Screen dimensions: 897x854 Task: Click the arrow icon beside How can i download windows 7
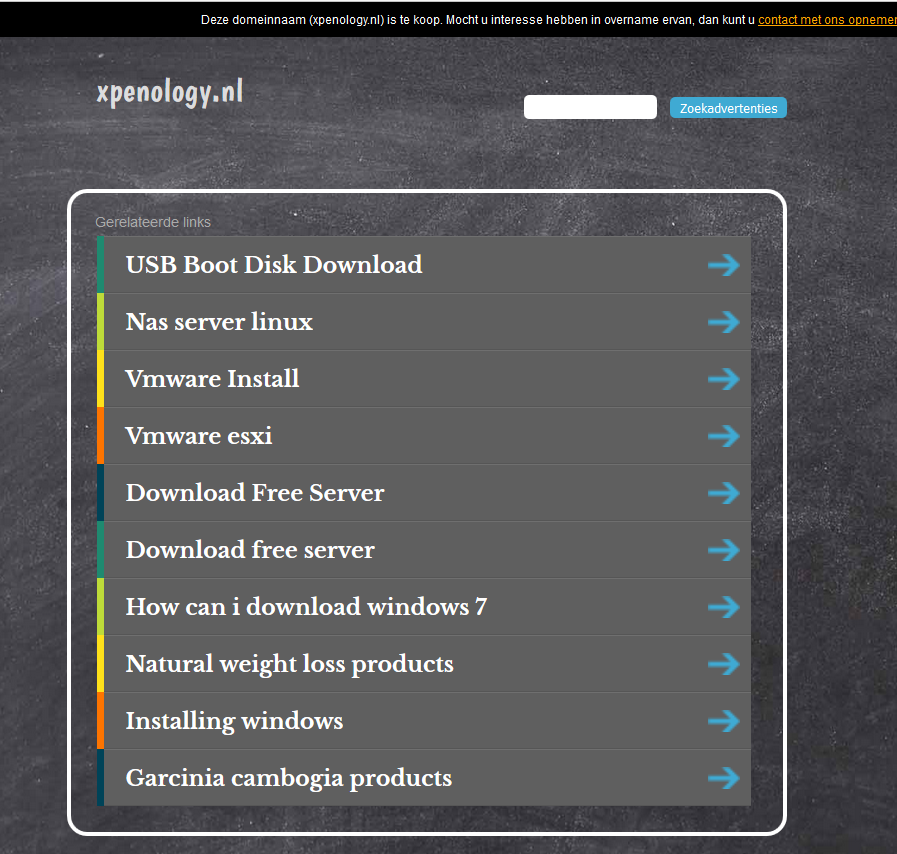(x=724, y=607)
